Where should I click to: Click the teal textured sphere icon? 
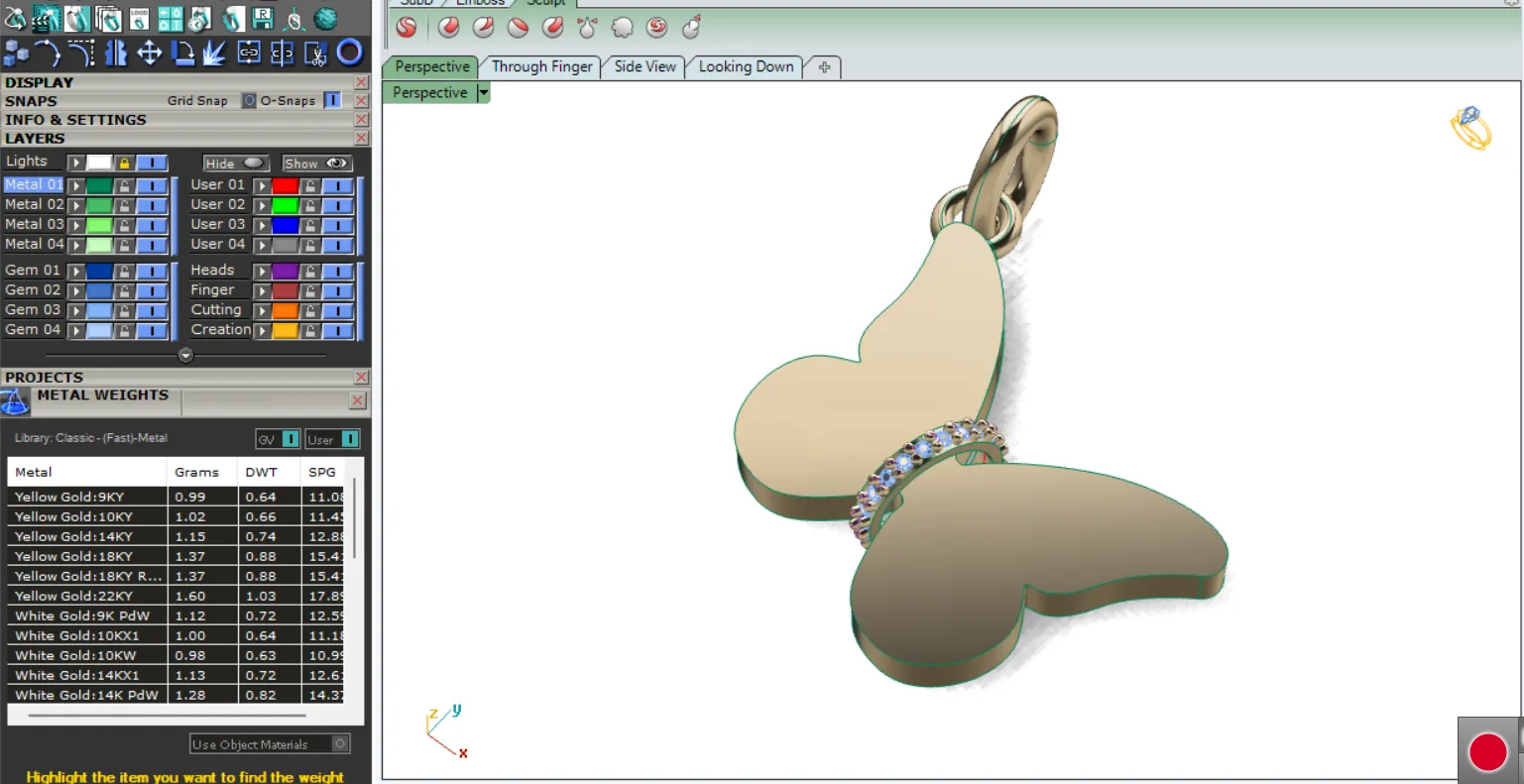[x=325, y=19]
